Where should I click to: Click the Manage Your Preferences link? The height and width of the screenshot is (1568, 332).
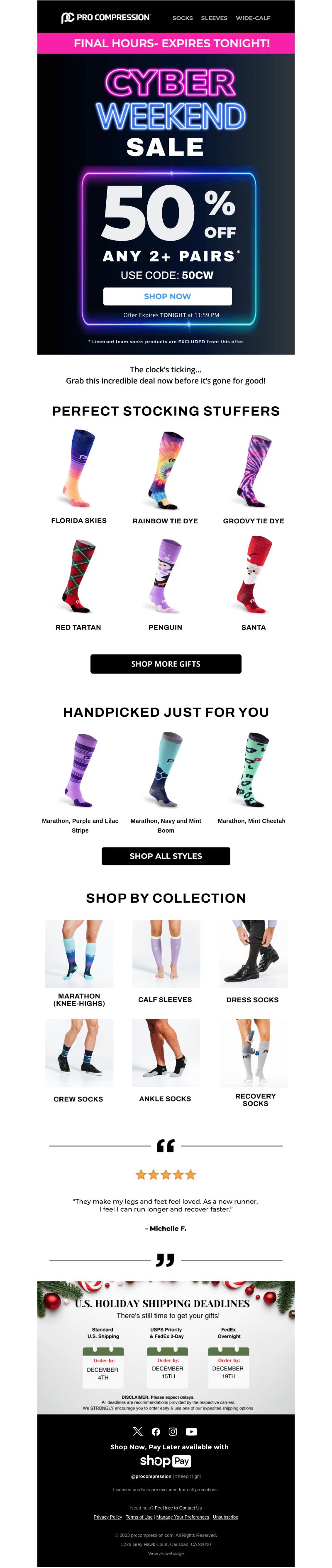click(183, 1517)
